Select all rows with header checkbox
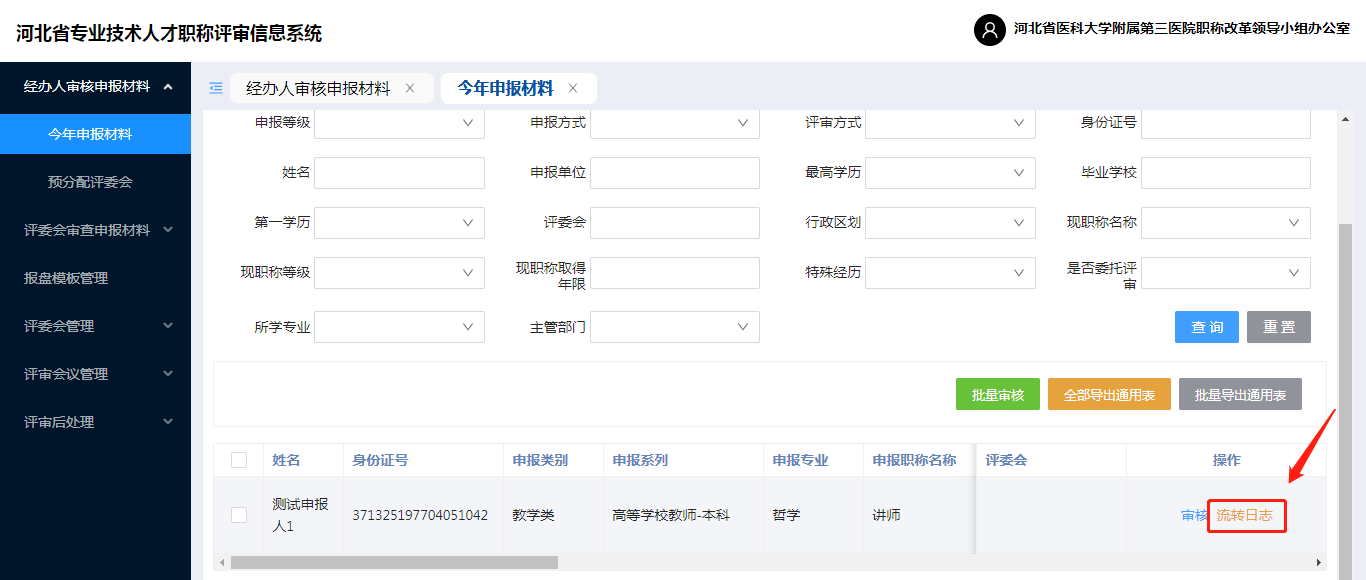Image resolution: width=1366 pixels, height=580 pixels. pyautogui.click(x=239, y=460)
